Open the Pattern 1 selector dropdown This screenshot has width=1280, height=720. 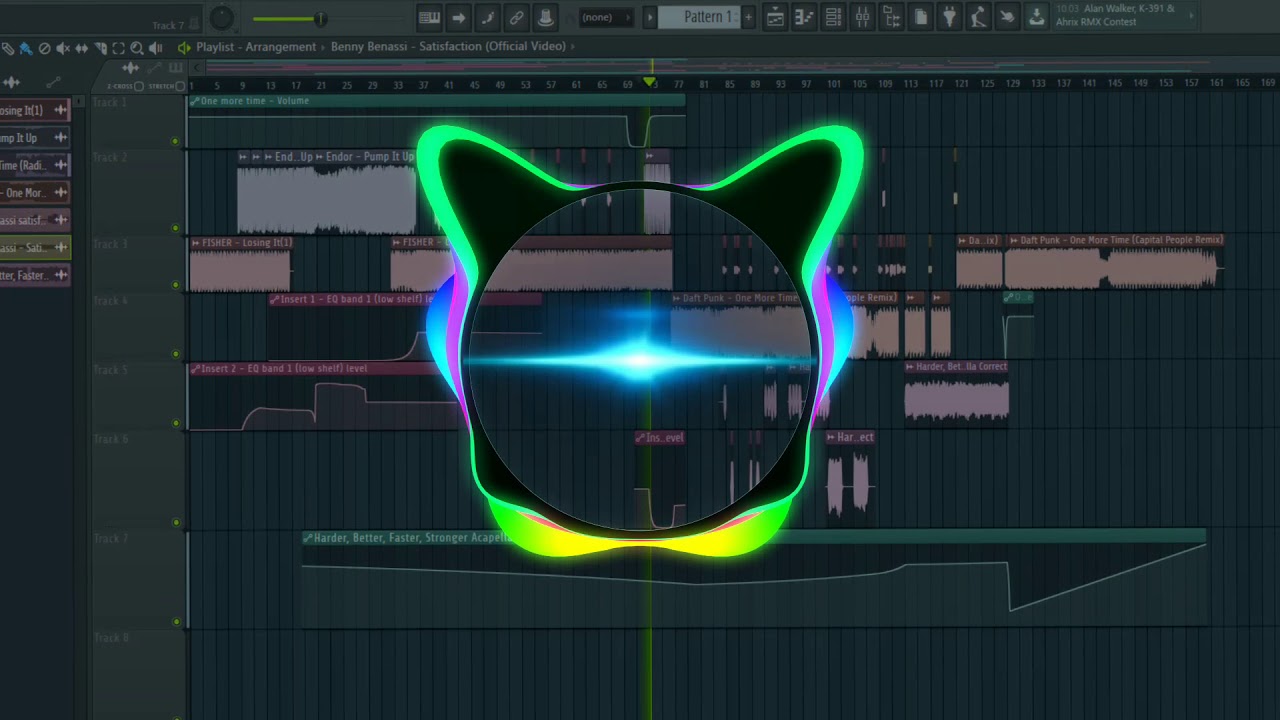click(x=697, y=17)
